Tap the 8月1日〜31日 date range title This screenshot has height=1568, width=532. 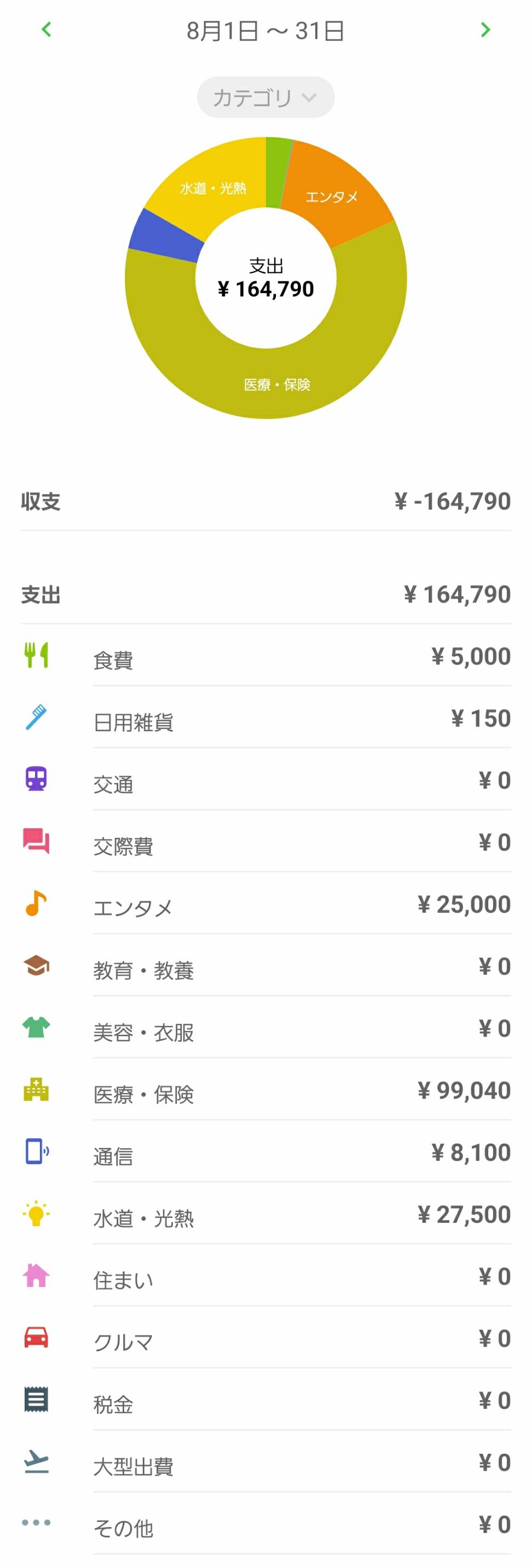point(265,31)
